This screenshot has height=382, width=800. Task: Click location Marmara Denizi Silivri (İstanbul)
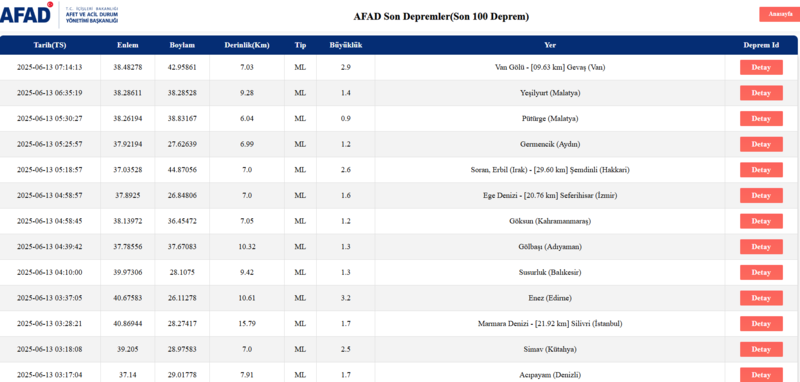tap(550, 324)
